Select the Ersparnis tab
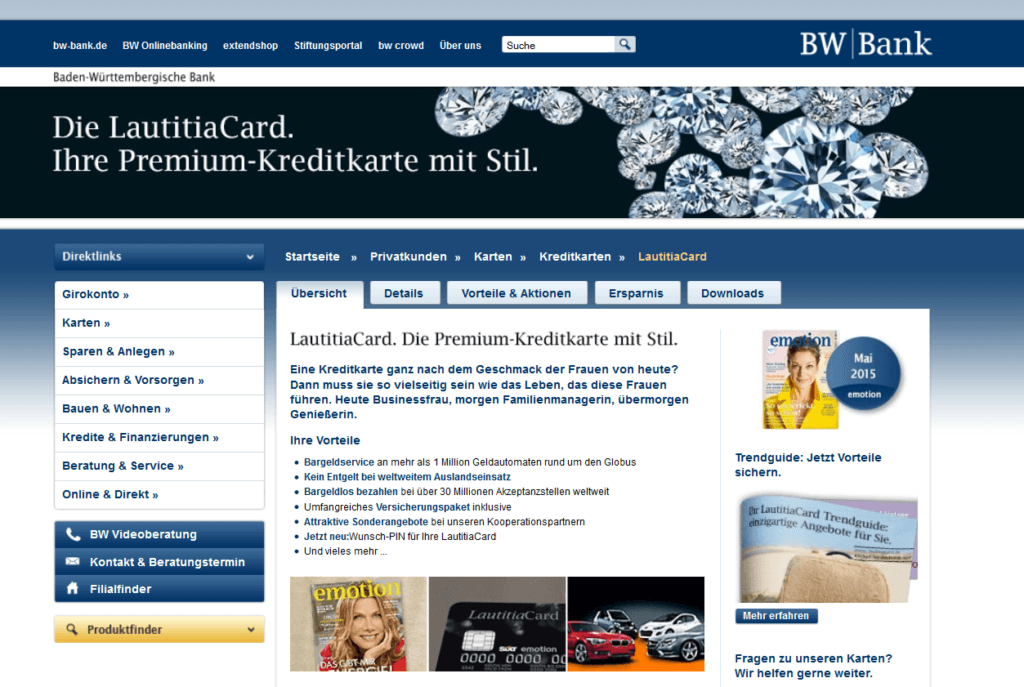The image size is (1024, 687). (x=637, y=293)
